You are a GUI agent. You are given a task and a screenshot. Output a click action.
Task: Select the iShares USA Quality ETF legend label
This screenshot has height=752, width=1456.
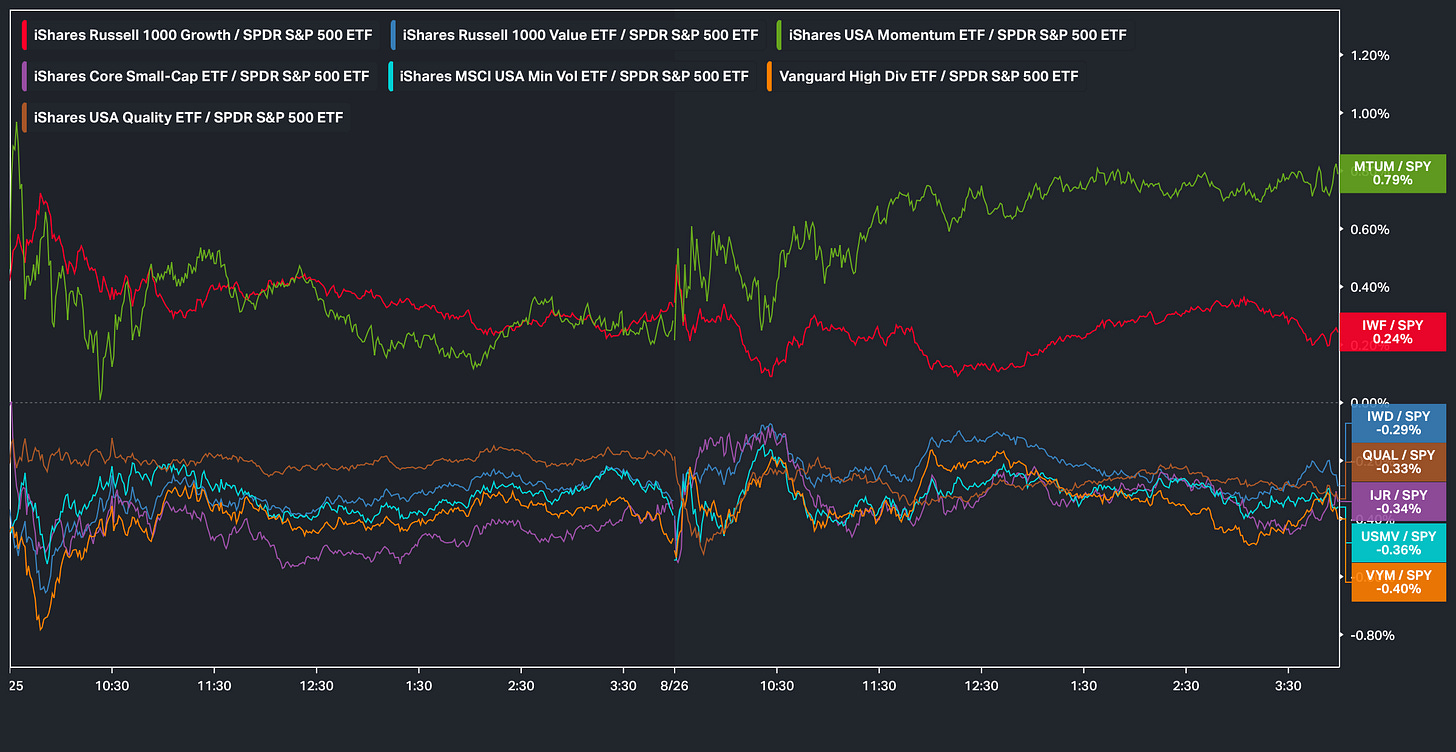pos(188,118)
